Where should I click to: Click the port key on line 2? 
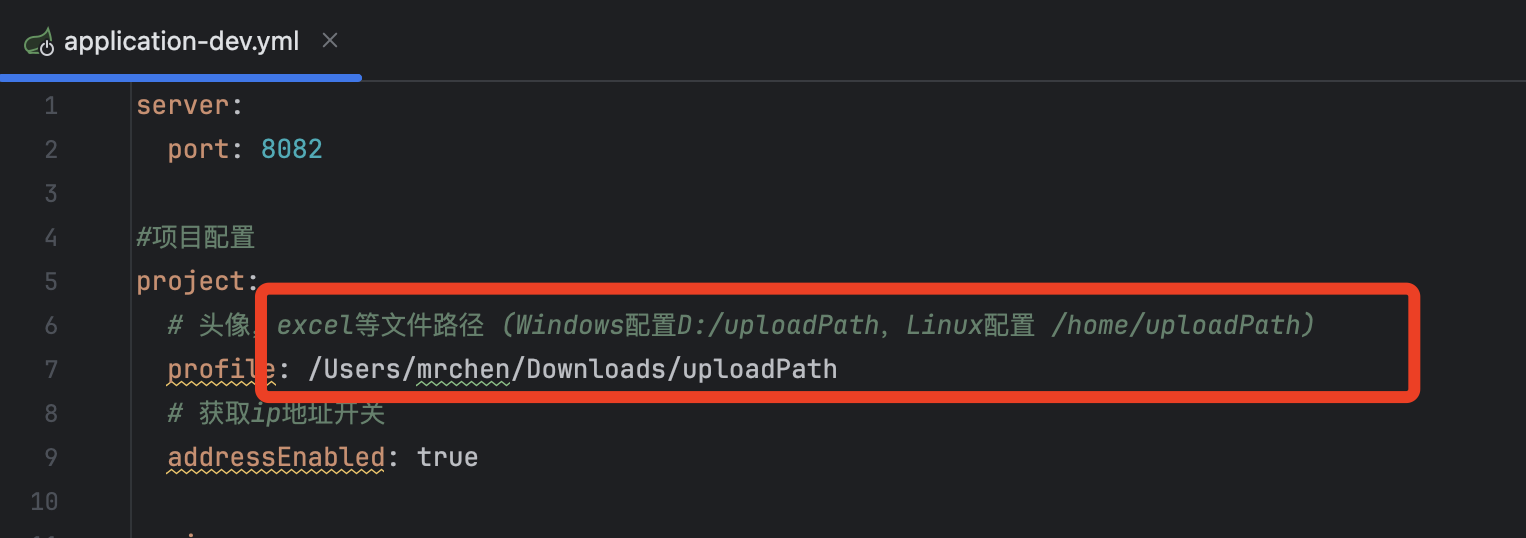tap(199, 150)
